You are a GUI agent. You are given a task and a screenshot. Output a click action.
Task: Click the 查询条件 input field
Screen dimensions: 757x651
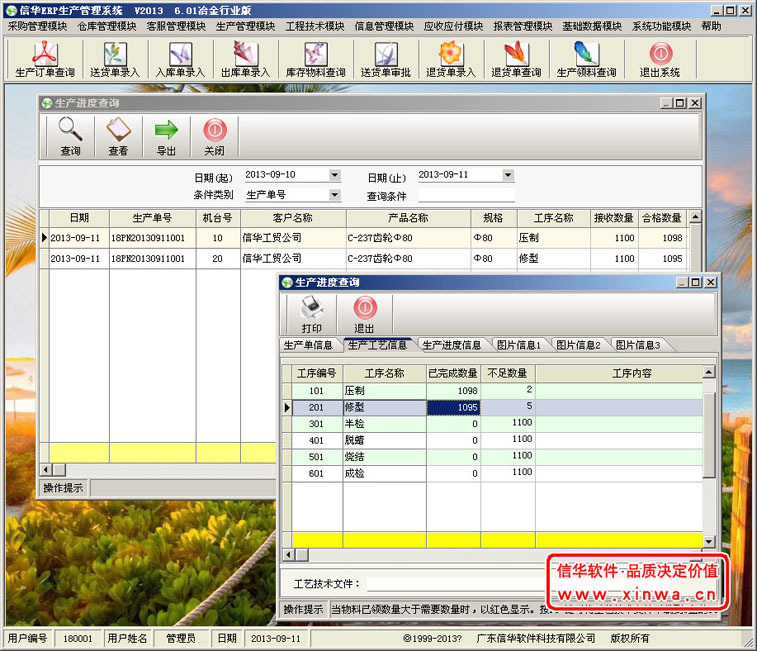pyautogui.click(x=466, y=196)
